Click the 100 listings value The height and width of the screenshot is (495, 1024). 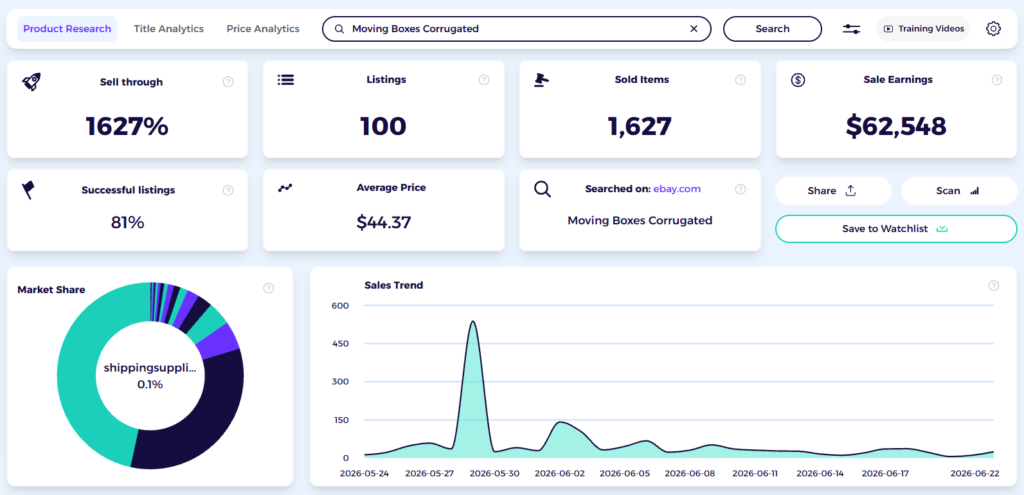tap(383, 126)
